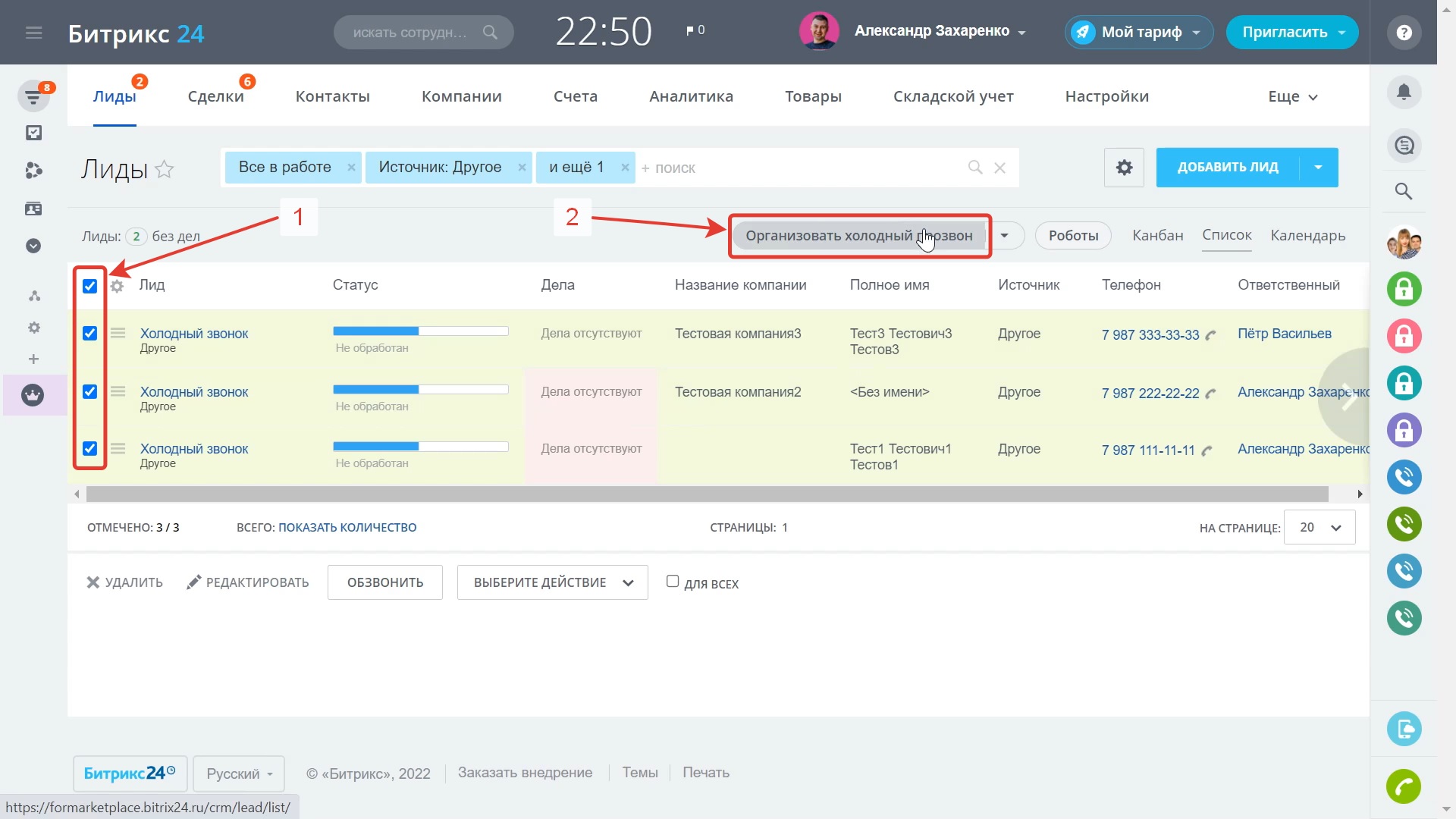Add Лиды page to favorites star

tap(165, 169)
